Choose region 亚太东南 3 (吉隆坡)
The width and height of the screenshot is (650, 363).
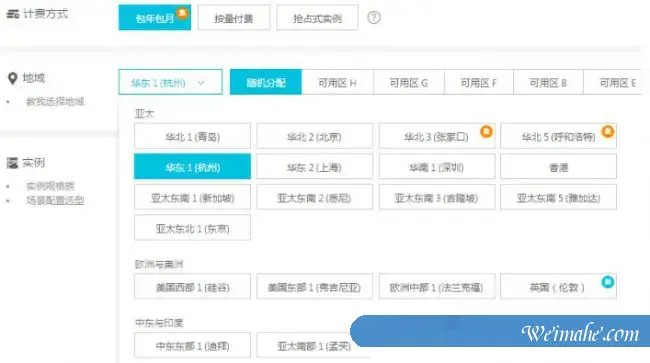point(437,197)
